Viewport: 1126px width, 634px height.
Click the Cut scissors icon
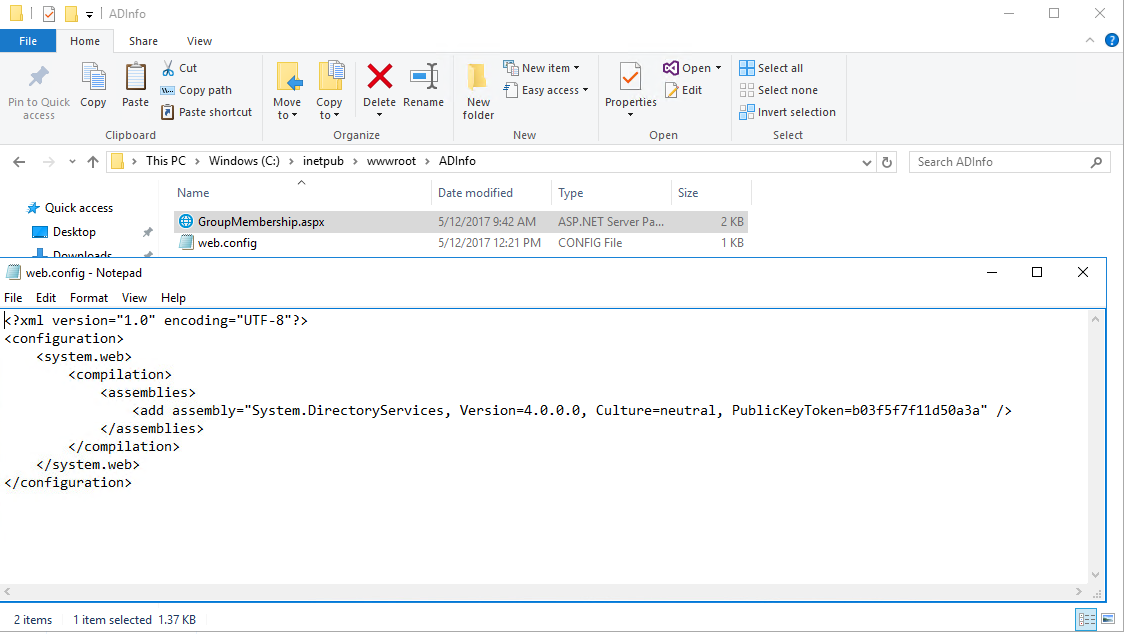168,68
